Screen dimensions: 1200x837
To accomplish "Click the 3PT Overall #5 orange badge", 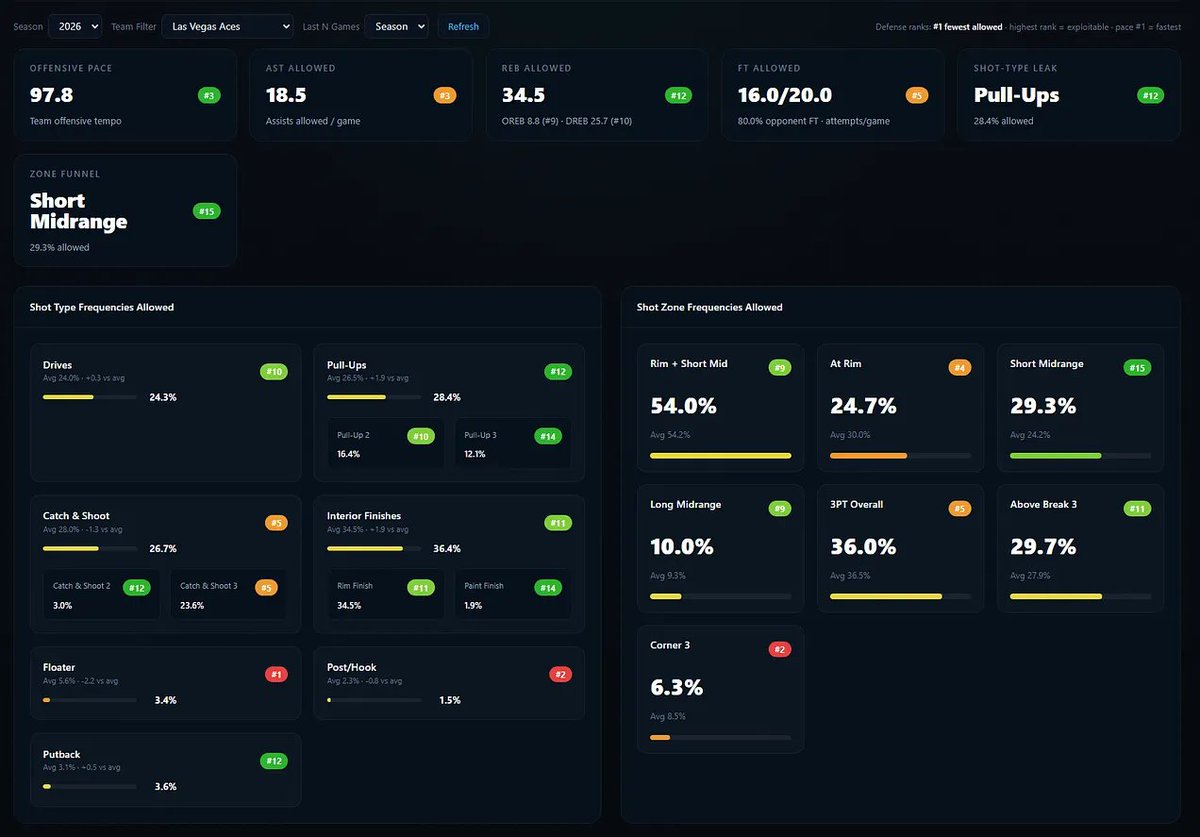I will tap(959, 508).
